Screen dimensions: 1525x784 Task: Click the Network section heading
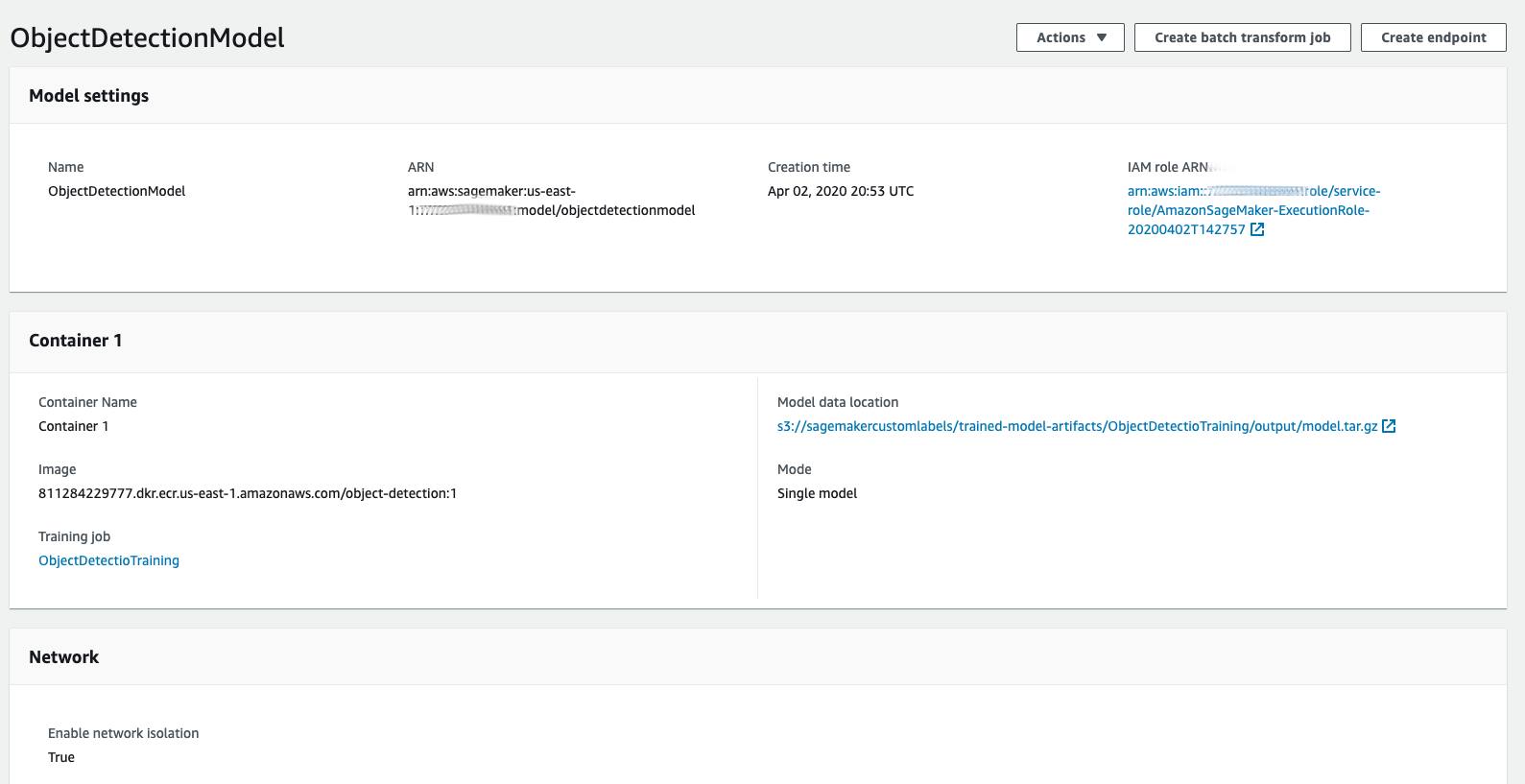coord(63,657)
